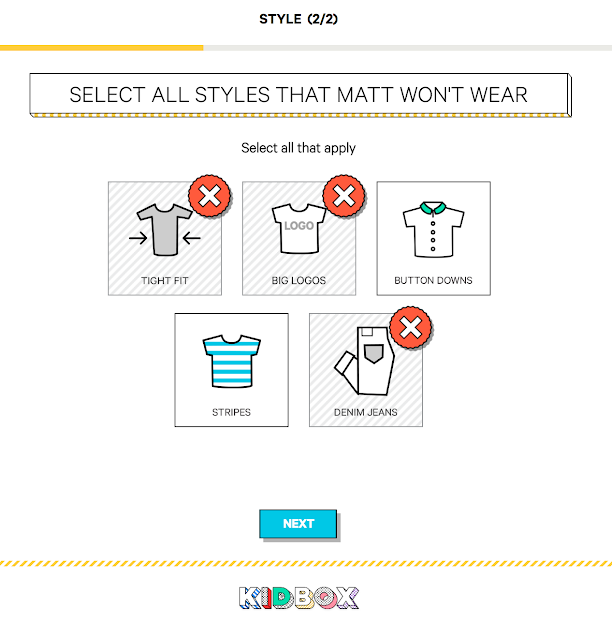Image resolution: width=612 pixels, height=640 pixels.
Task: Click the Denim Jeans label text
Action: [365, 412]
